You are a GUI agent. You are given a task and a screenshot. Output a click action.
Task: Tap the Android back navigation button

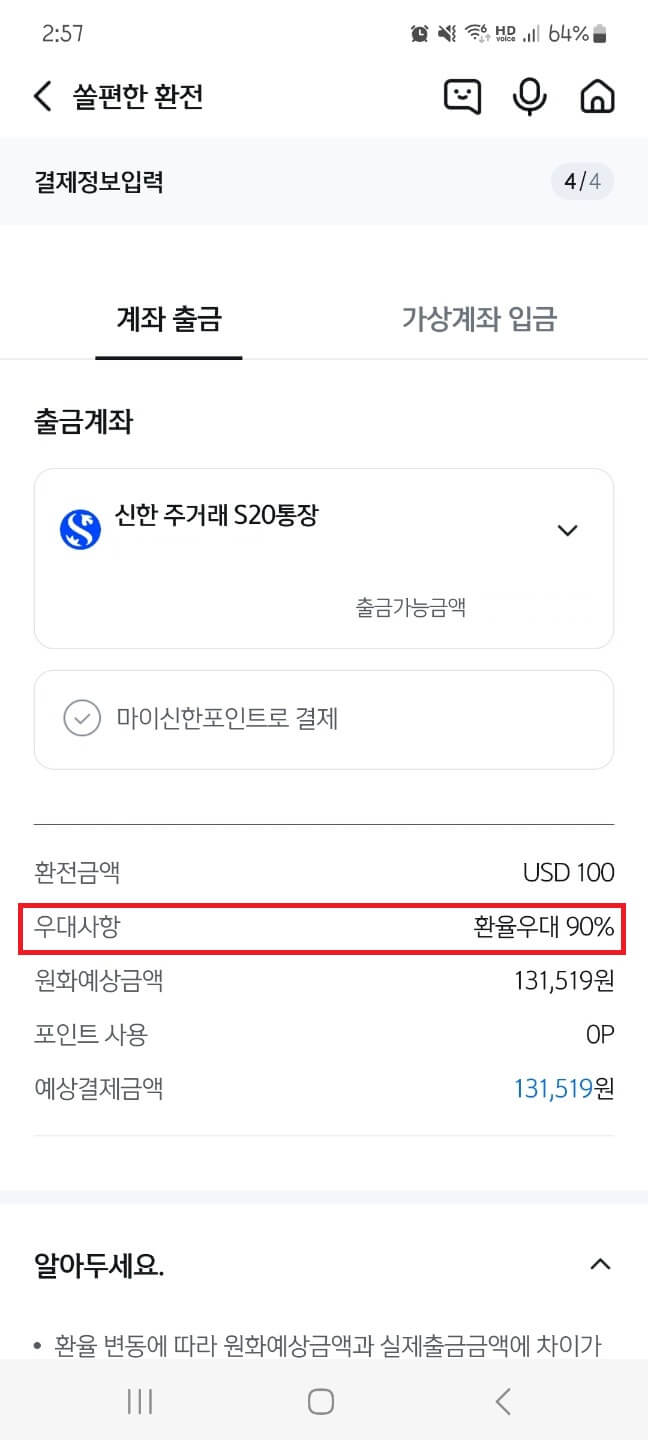tap(503, 1401)
